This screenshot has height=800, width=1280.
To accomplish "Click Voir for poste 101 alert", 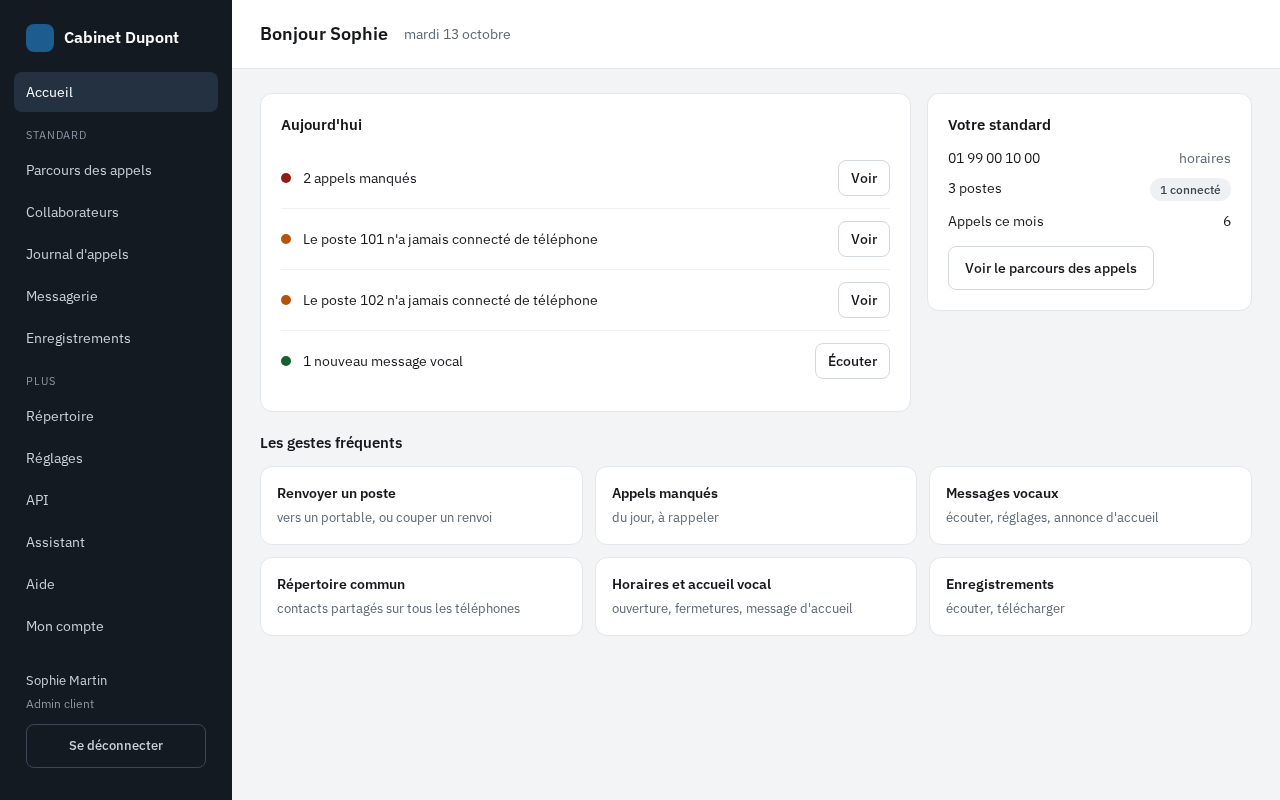I will tap(864, 239).
